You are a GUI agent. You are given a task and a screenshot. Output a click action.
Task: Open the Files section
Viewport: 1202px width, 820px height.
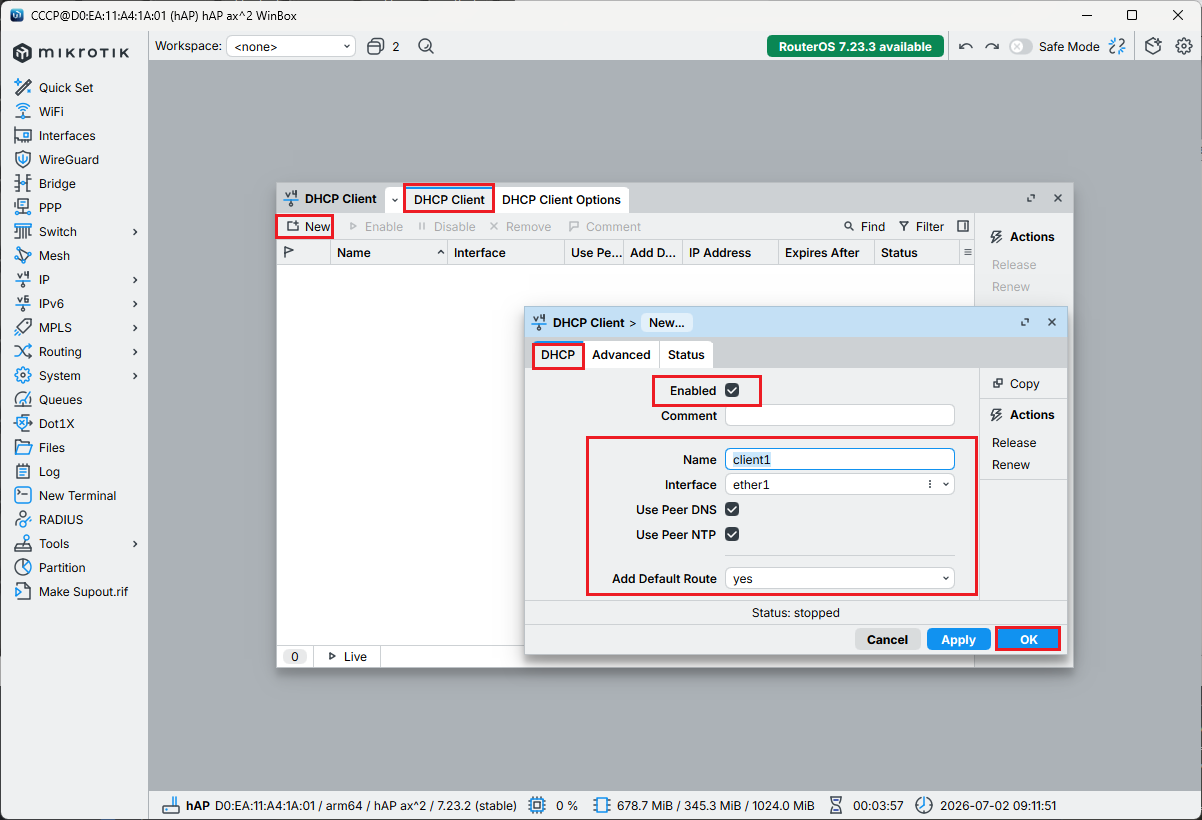(x=52, y=447)
